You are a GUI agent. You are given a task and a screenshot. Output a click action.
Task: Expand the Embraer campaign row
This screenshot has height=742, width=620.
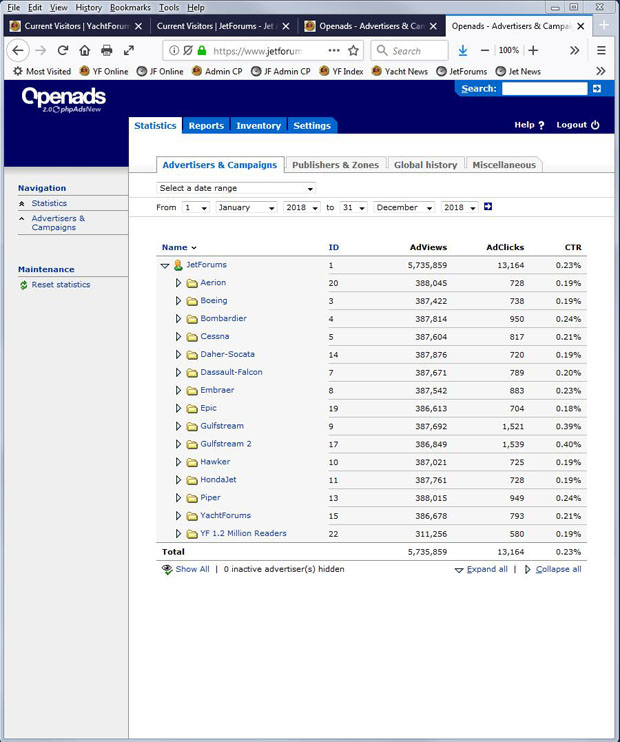(178, 390)
